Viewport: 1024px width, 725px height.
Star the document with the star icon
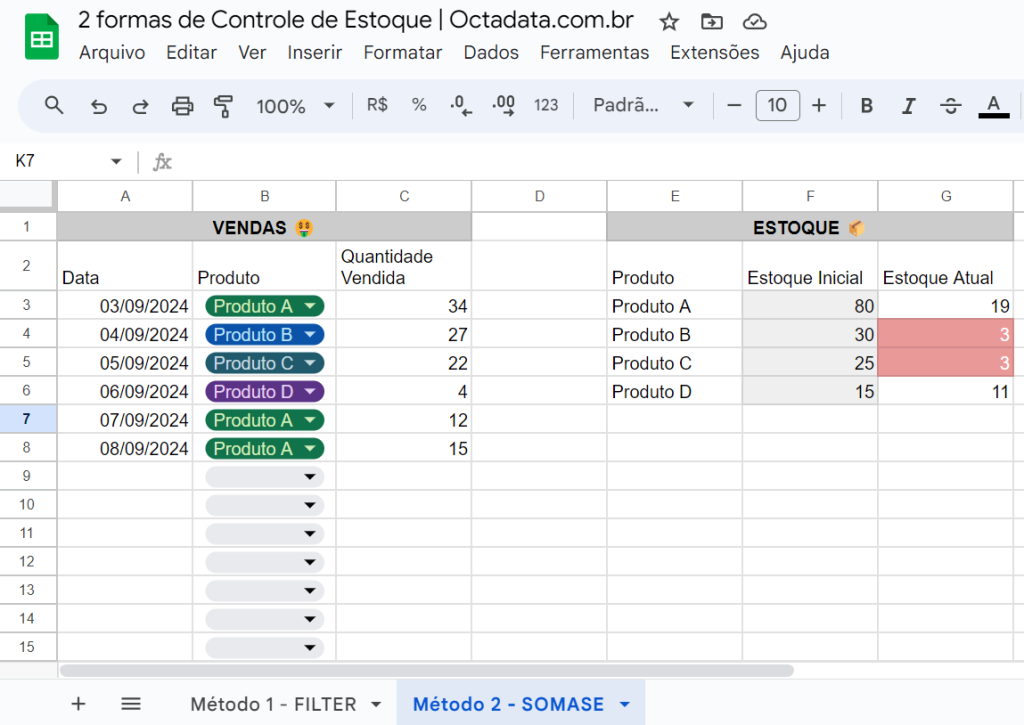(669, 21)
